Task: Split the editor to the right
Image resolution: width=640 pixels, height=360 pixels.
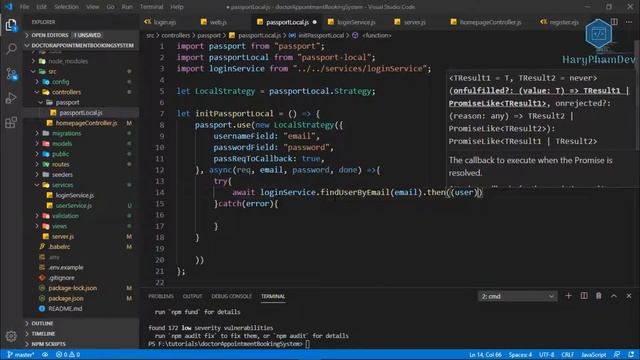Action: pyautogui.click(x=614, y=22)
